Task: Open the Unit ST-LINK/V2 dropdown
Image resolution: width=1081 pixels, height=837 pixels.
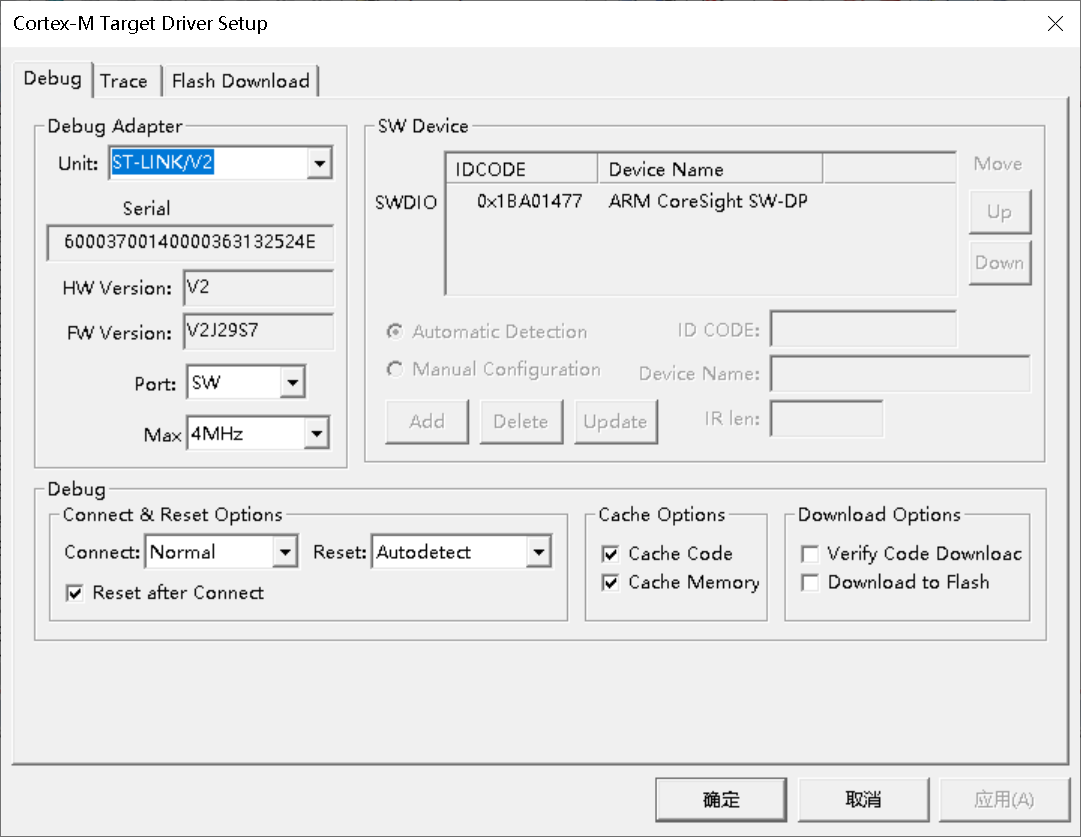Action: [319, 163]
